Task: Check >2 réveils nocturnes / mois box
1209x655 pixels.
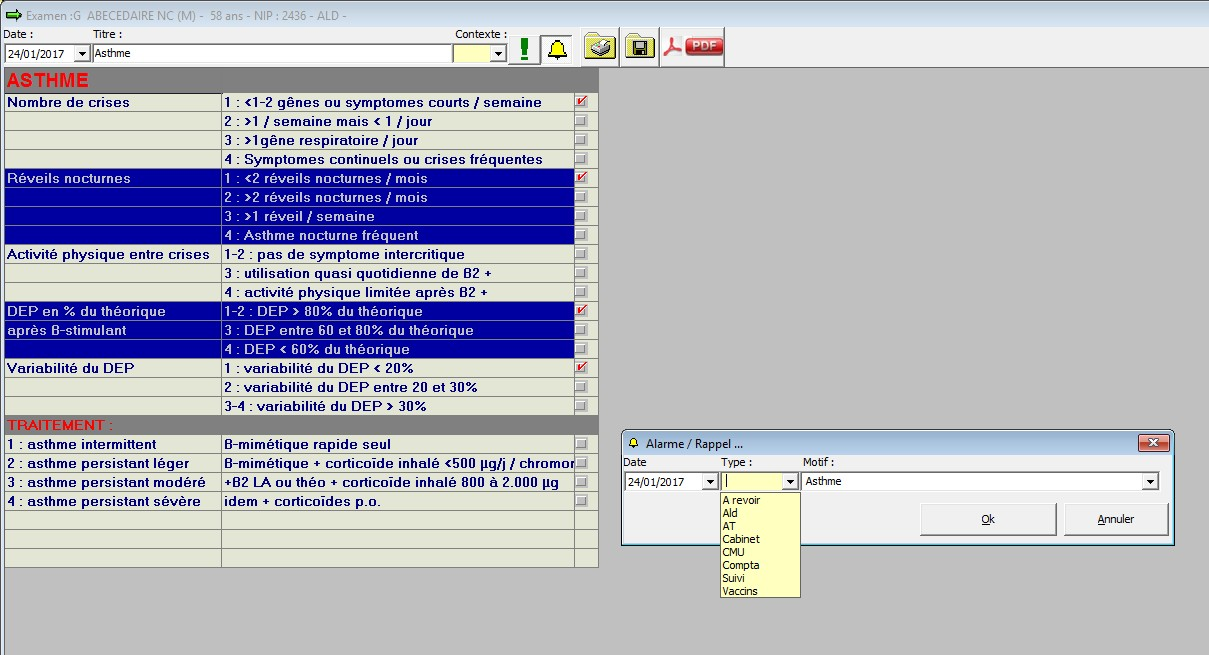Action: click(x=581, y=197)
